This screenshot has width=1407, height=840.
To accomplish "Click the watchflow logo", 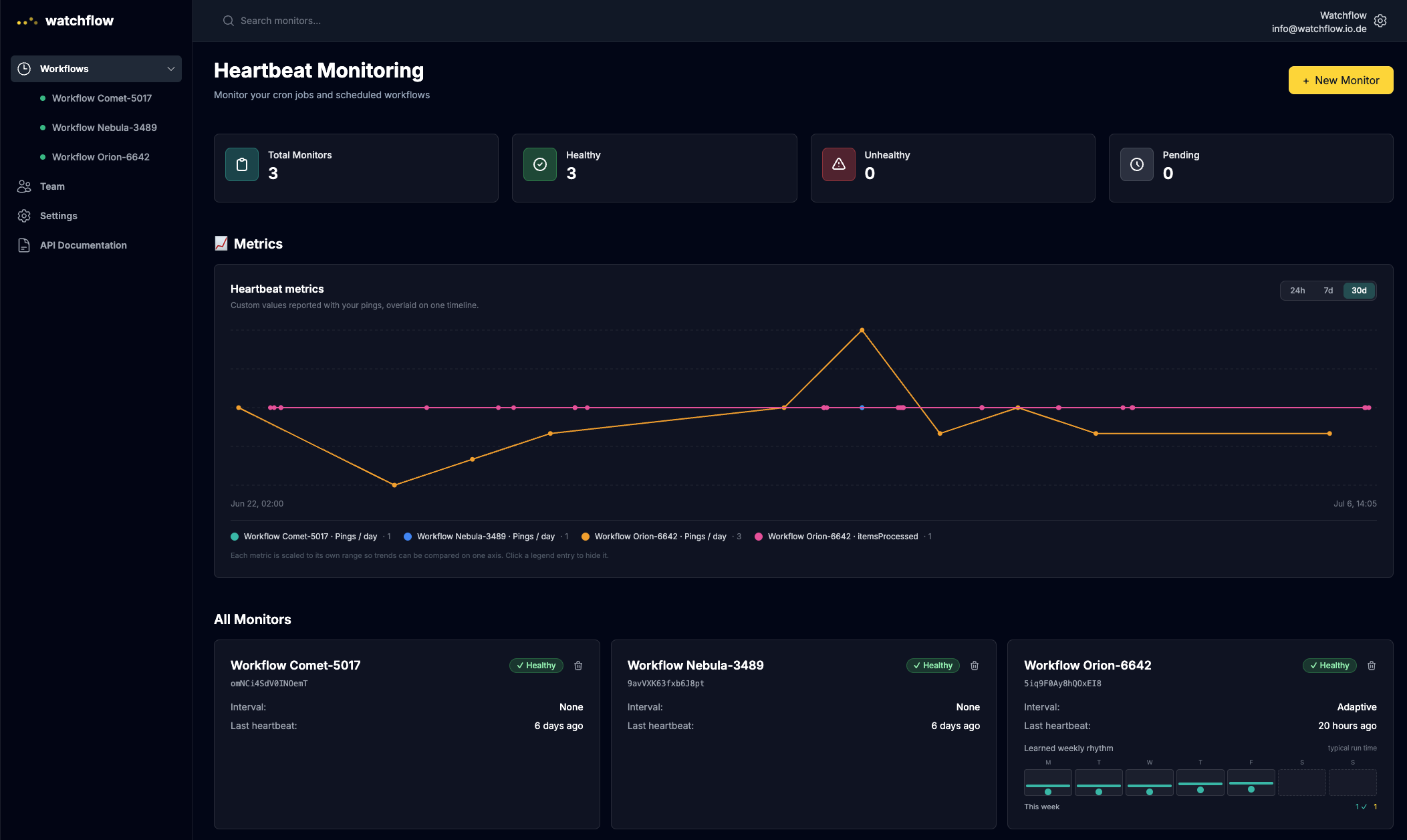I will click(66, 21).
